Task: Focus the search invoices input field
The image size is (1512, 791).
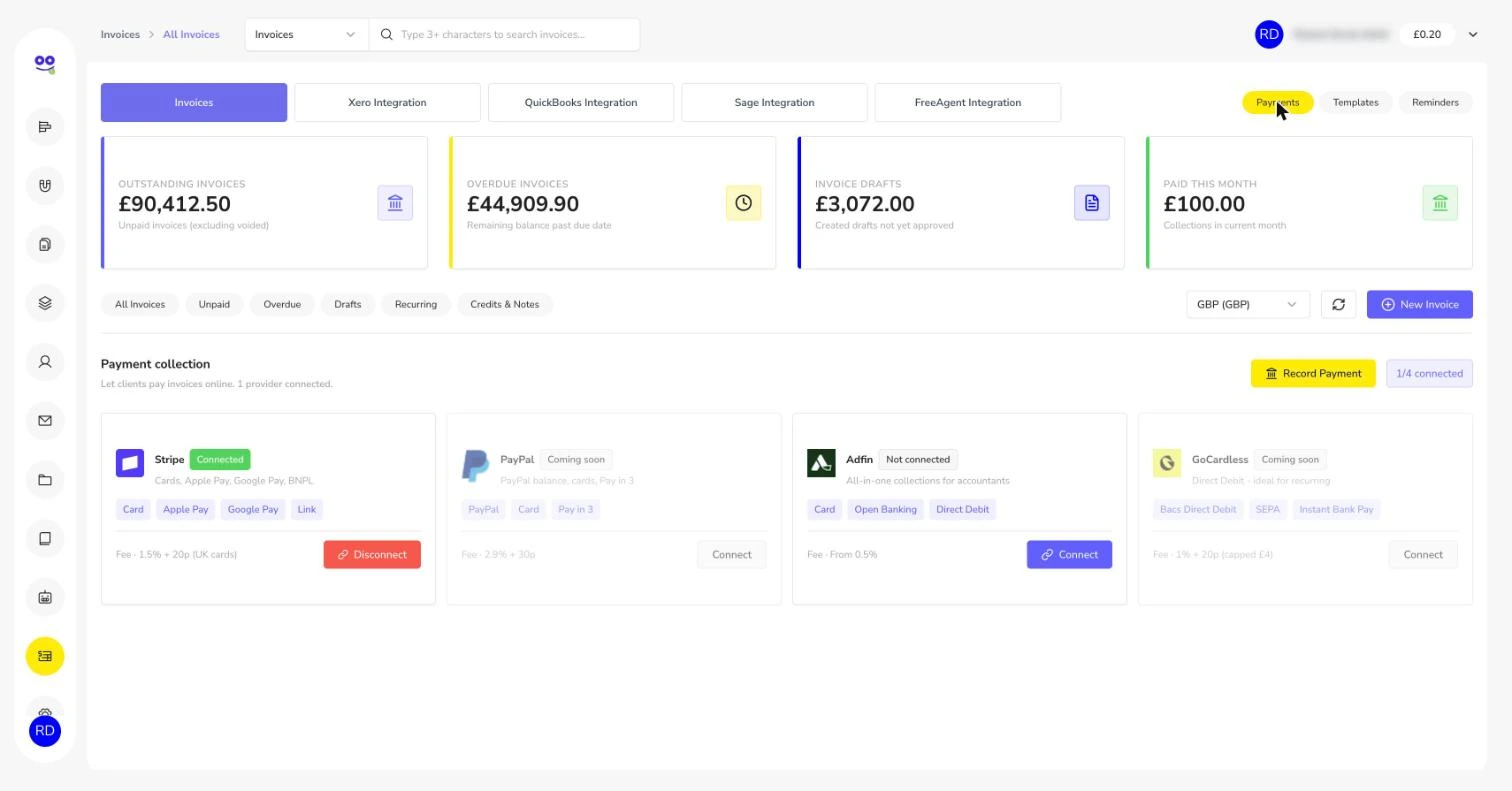Action: (505, 34)
